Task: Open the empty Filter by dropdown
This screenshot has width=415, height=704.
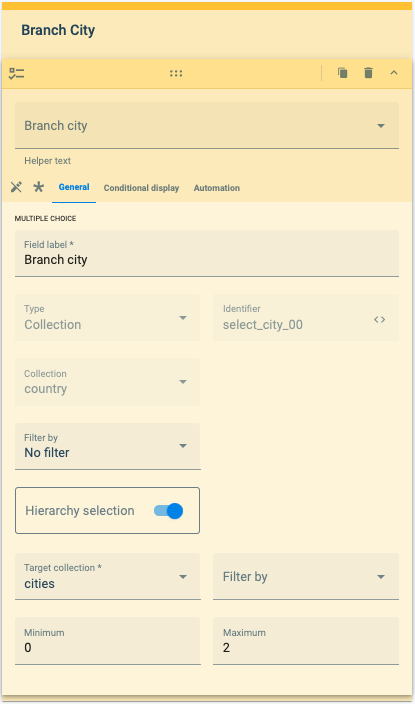Action: [306, 576]
